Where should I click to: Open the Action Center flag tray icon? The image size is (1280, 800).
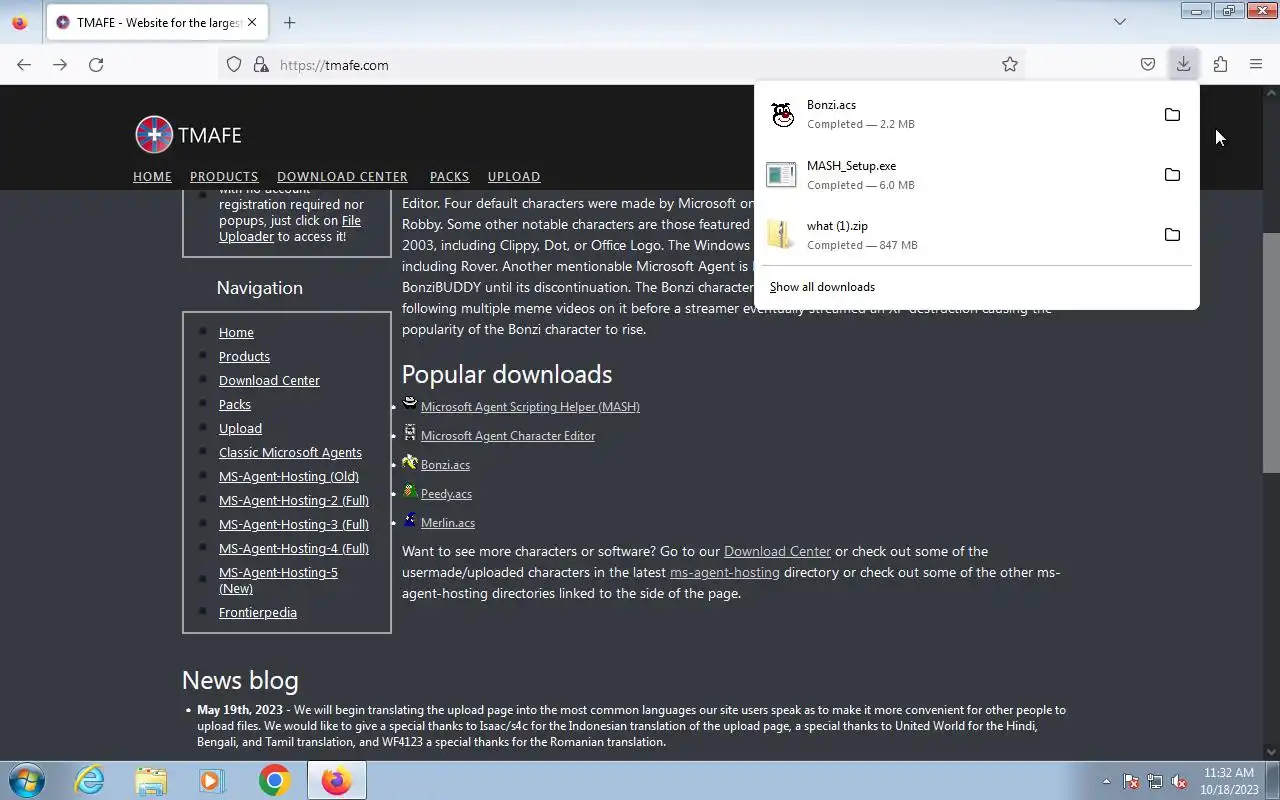point(1131,781)
